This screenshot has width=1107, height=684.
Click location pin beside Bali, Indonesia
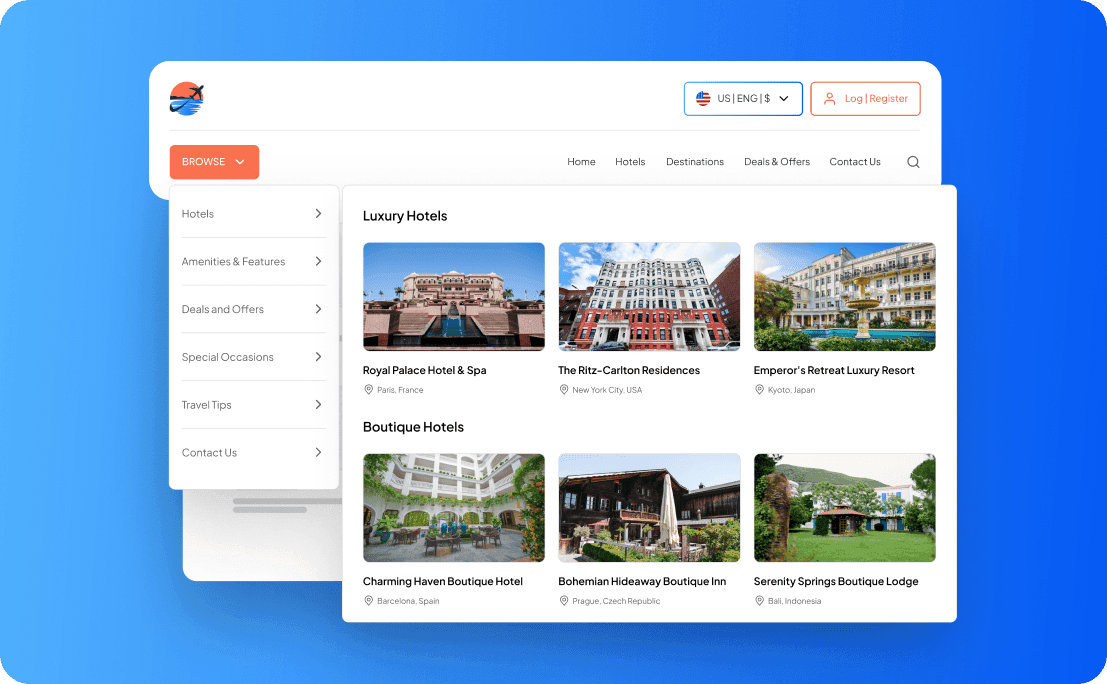pyautogui.click(x=759, y=601)
